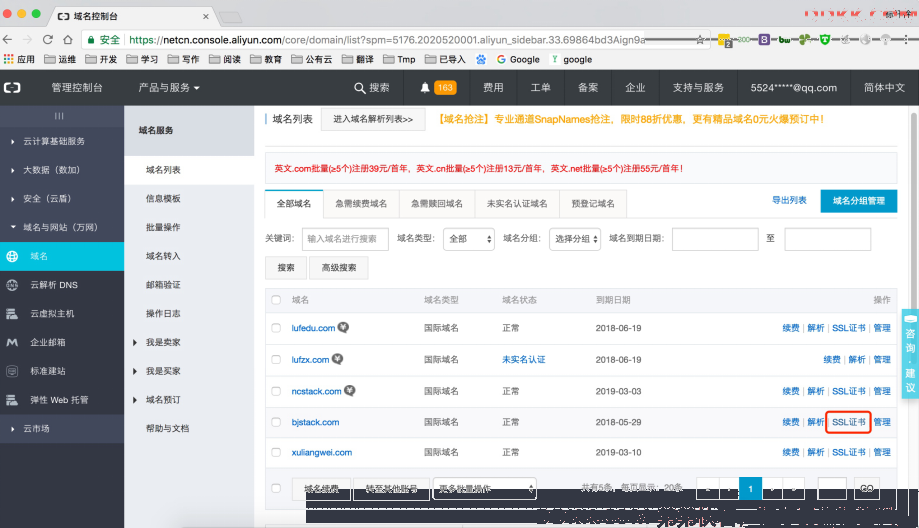Go back with the browser back arrow
Viewport: 919px width, 528px height.
(x=8, y=40)
